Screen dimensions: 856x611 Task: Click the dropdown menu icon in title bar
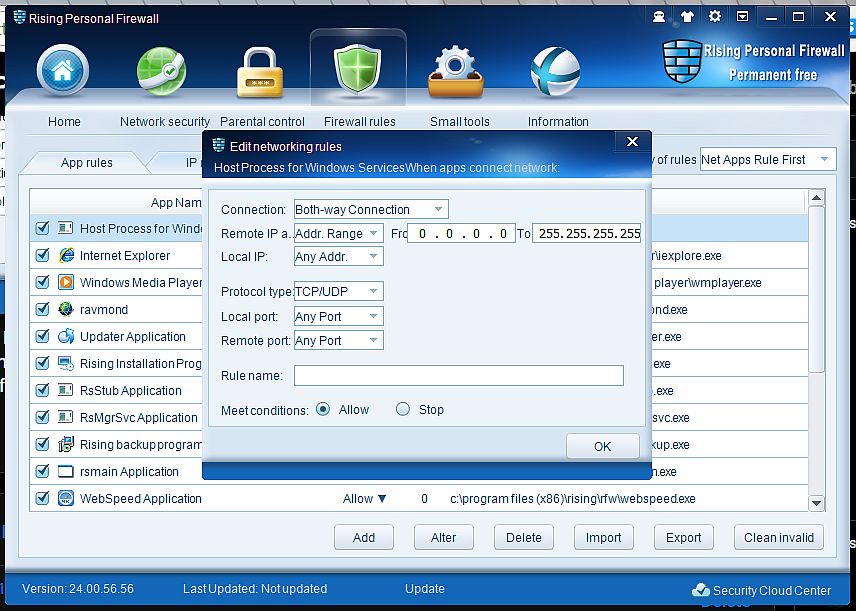tap(742, 17)
